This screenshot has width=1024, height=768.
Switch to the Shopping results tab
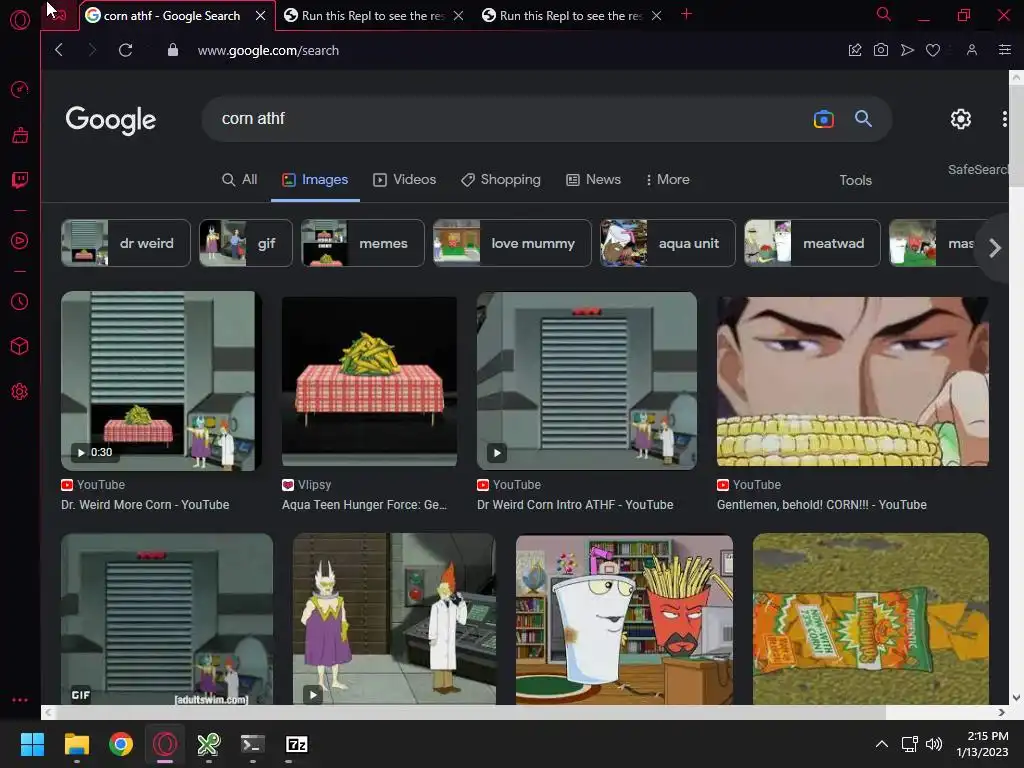click(500, 180)
